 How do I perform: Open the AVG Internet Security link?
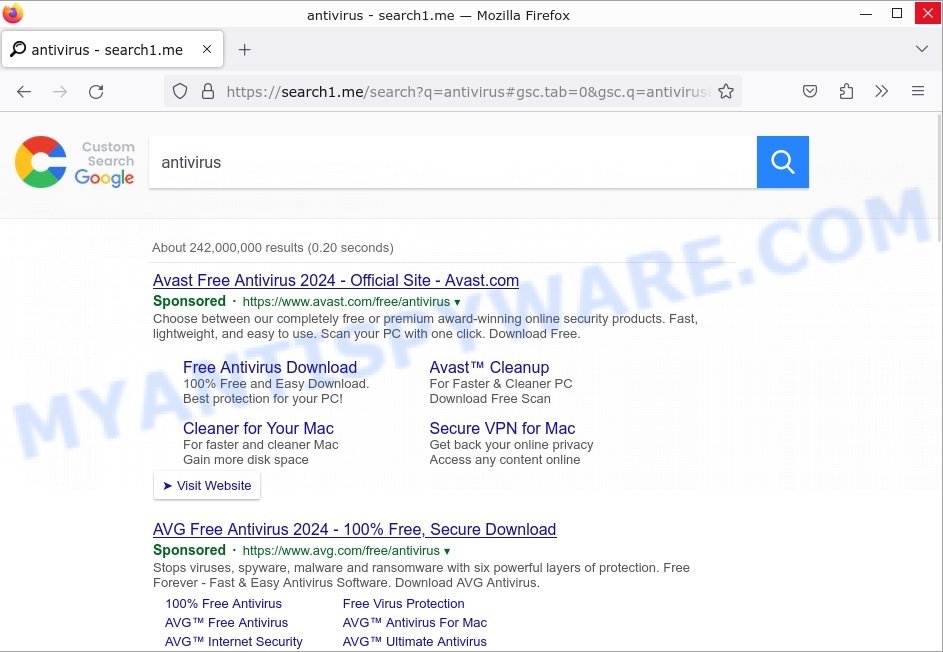(x=233, y=641)
